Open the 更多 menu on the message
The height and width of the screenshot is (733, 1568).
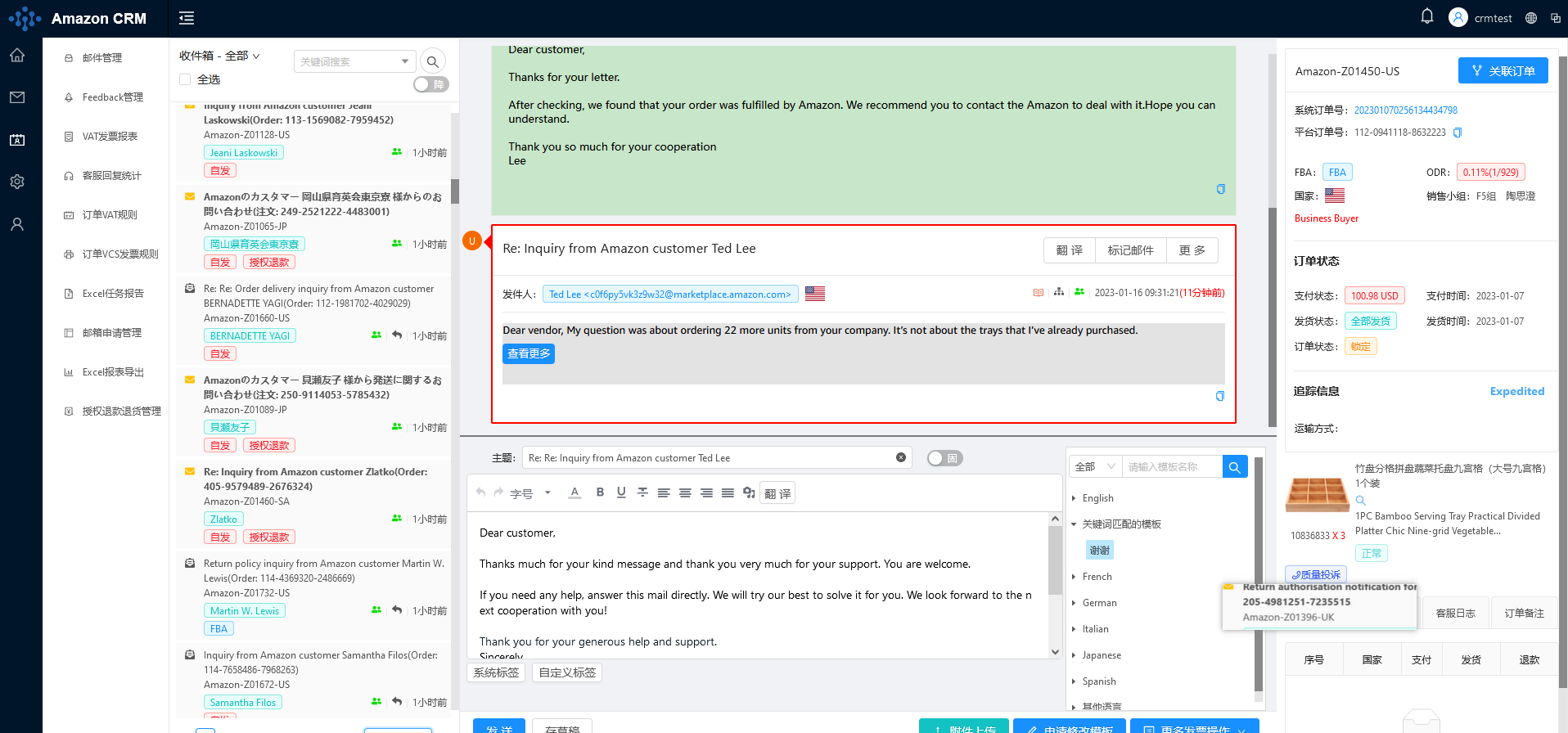tap(1192, 250)
